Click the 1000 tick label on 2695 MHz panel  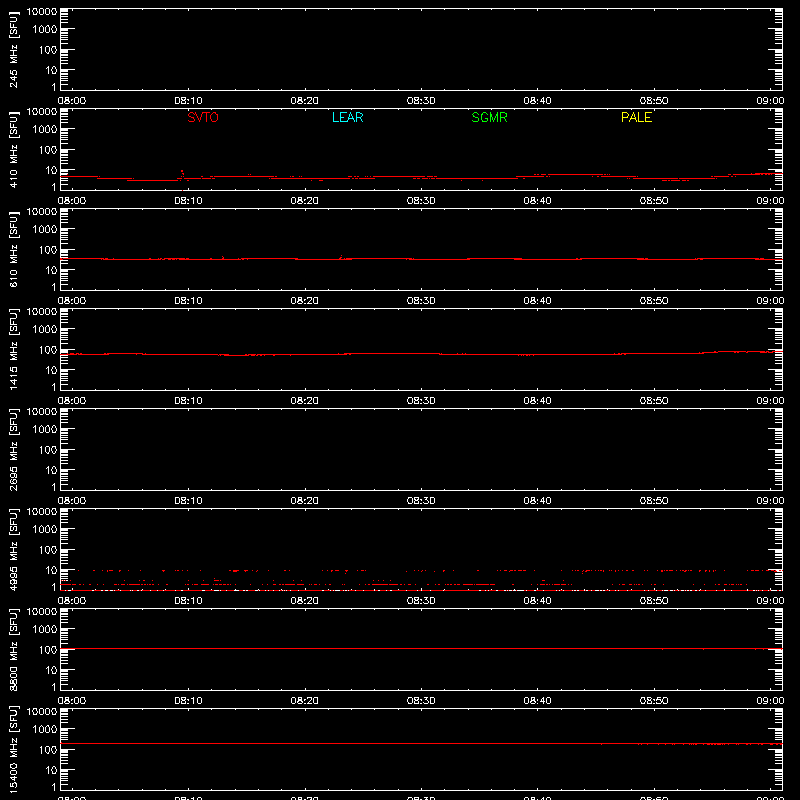[x=45, y=430]
